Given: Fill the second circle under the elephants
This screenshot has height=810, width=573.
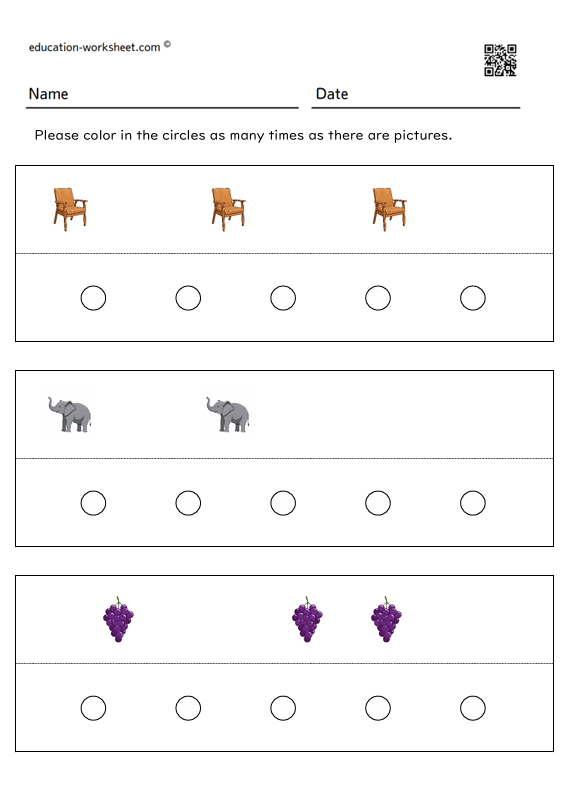Looking at the screenshot, I should click(x=188, y=503).
